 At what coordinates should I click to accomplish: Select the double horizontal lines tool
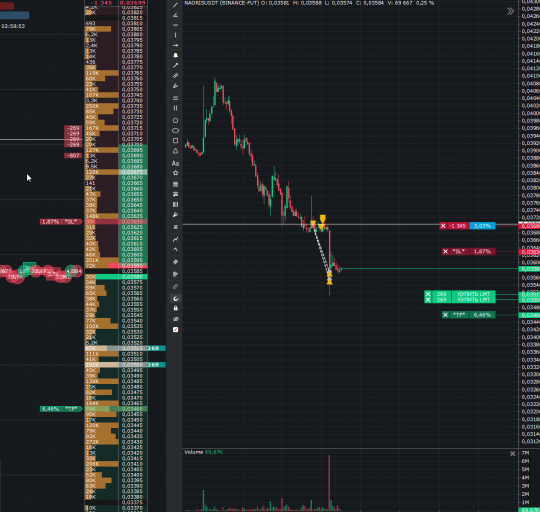click(175, 98)
